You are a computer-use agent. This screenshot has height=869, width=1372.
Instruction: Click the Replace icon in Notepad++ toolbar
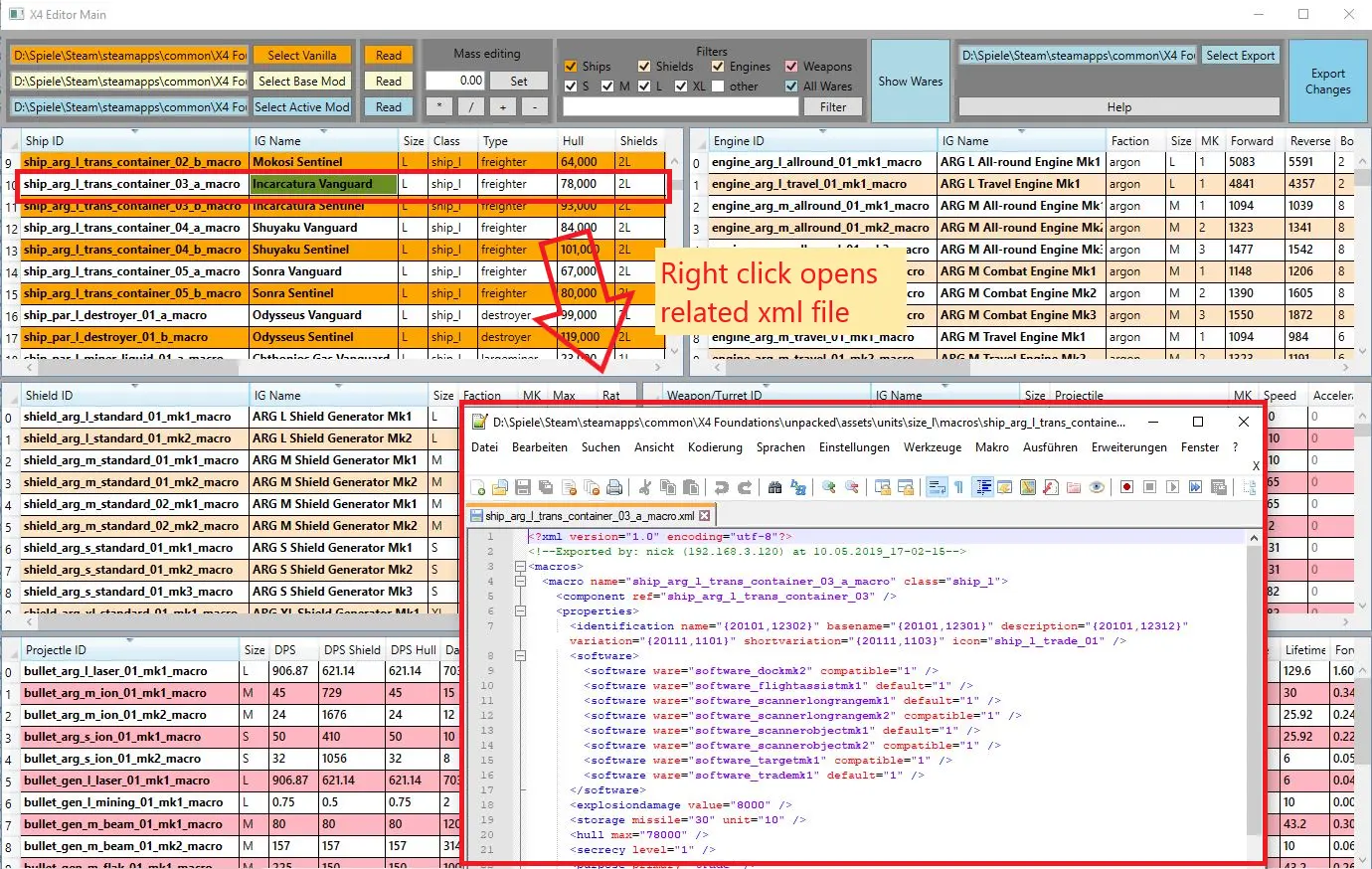(x=797, y=487)
